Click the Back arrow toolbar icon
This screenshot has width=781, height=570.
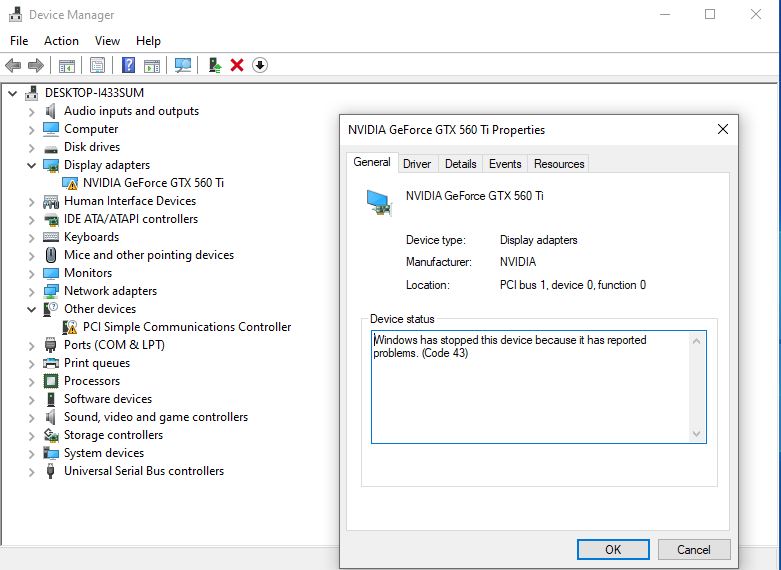tap(12, 65)
